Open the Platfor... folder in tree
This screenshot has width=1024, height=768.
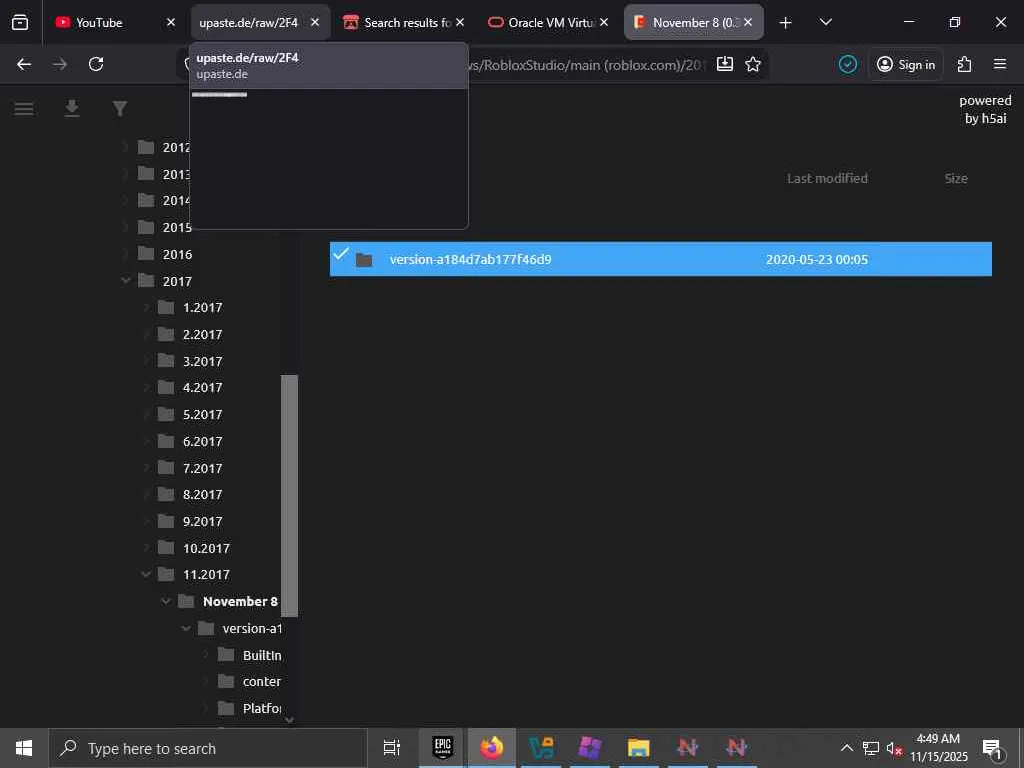[261, 708]
